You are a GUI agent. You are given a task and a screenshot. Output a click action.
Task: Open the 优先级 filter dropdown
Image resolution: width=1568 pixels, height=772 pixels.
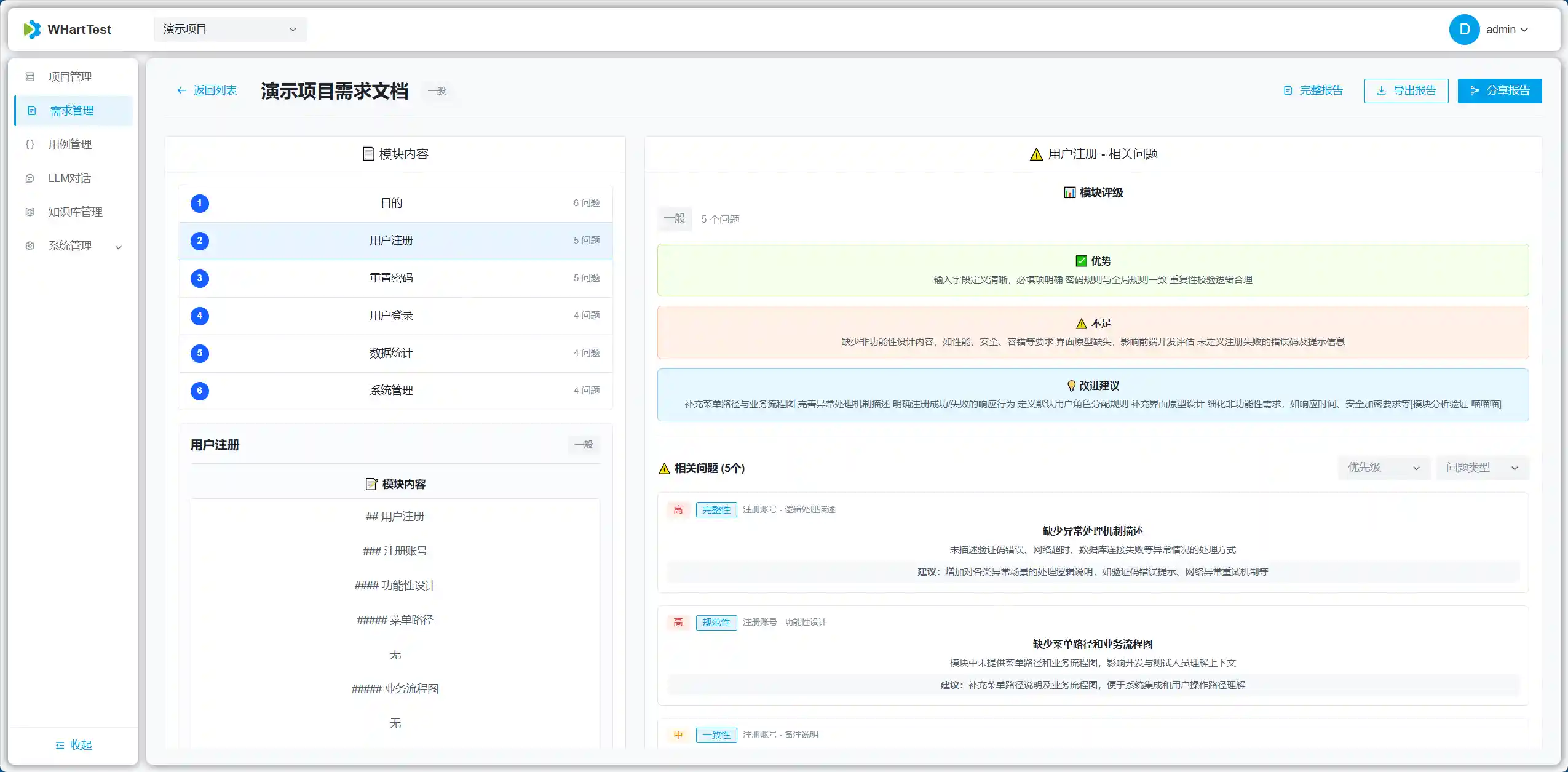coord(1384,468)
